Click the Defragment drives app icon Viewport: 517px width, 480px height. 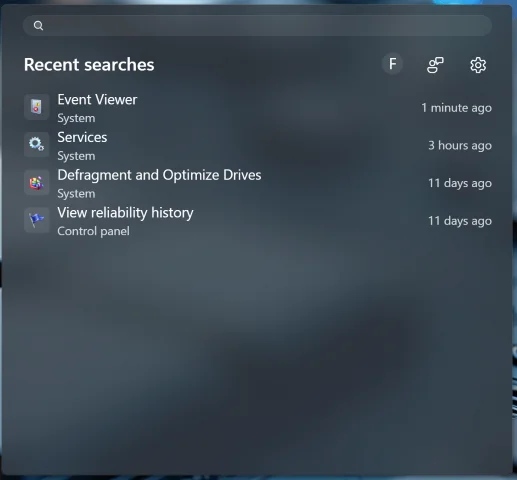[37, 182]
